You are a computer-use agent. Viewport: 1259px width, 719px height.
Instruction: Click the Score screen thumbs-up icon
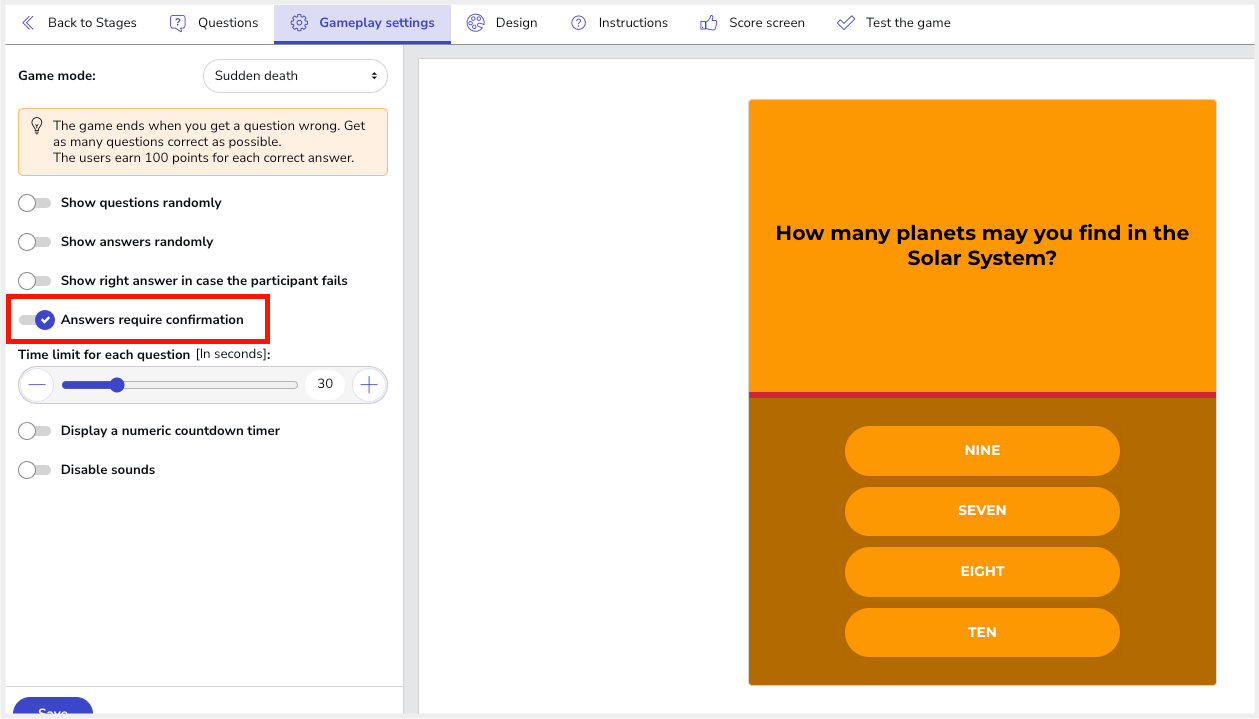point(709,23)
